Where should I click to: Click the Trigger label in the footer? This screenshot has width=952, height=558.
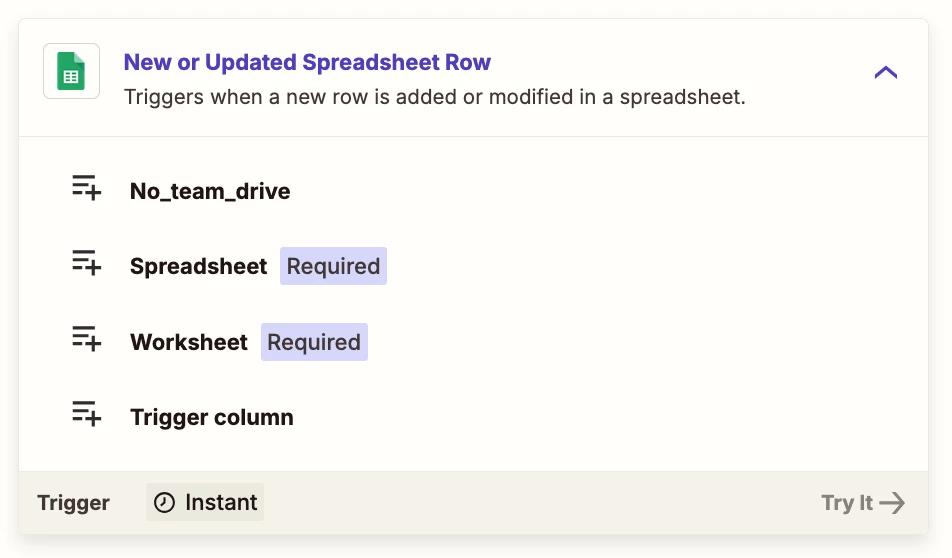[73, 503]
